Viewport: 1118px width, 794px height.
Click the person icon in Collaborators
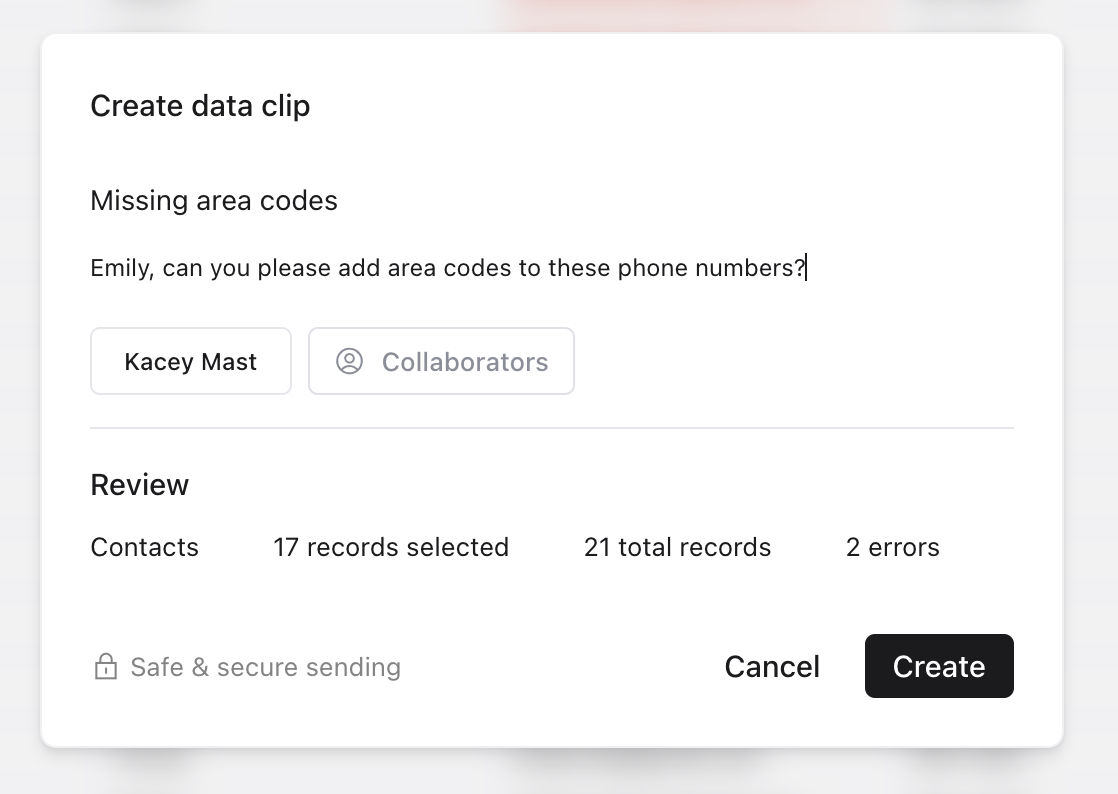(x=349, y=361)
